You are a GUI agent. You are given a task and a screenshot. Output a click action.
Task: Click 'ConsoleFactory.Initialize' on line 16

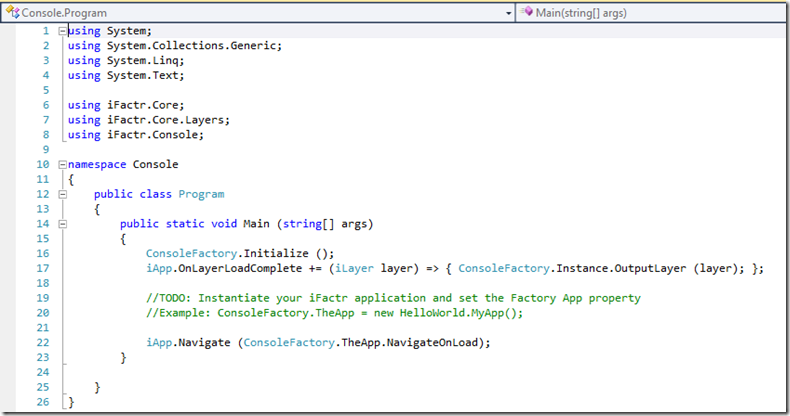(x=227, y=254)
